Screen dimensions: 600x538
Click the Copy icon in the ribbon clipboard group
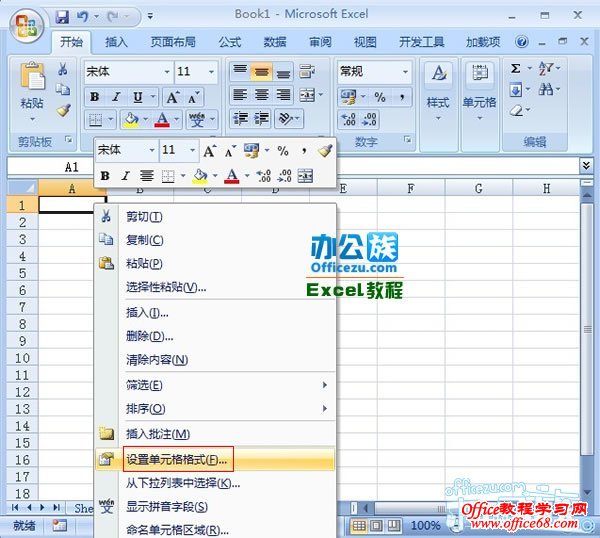(63, 90)
